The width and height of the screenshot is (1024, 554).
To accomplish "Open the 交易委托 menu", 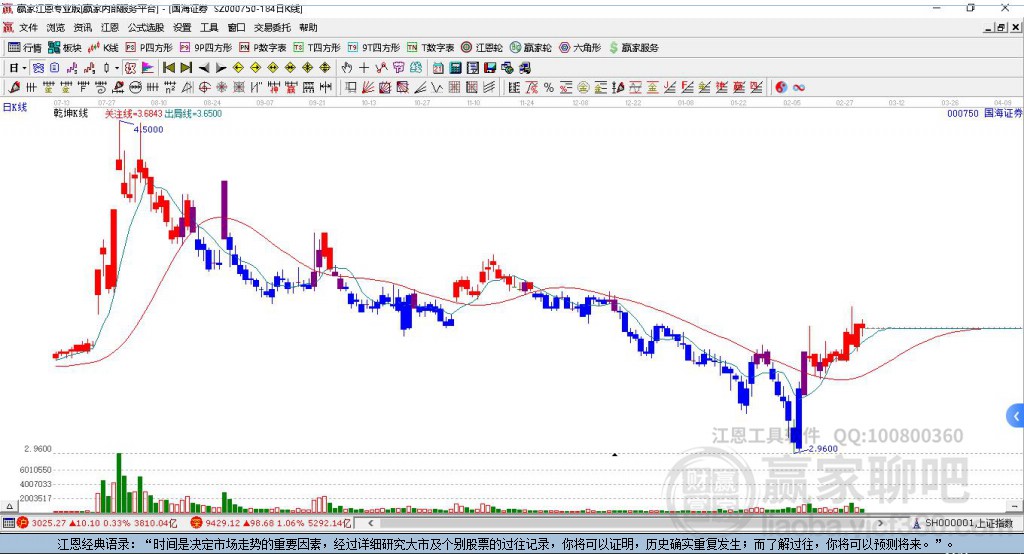I will pos(272,27).
